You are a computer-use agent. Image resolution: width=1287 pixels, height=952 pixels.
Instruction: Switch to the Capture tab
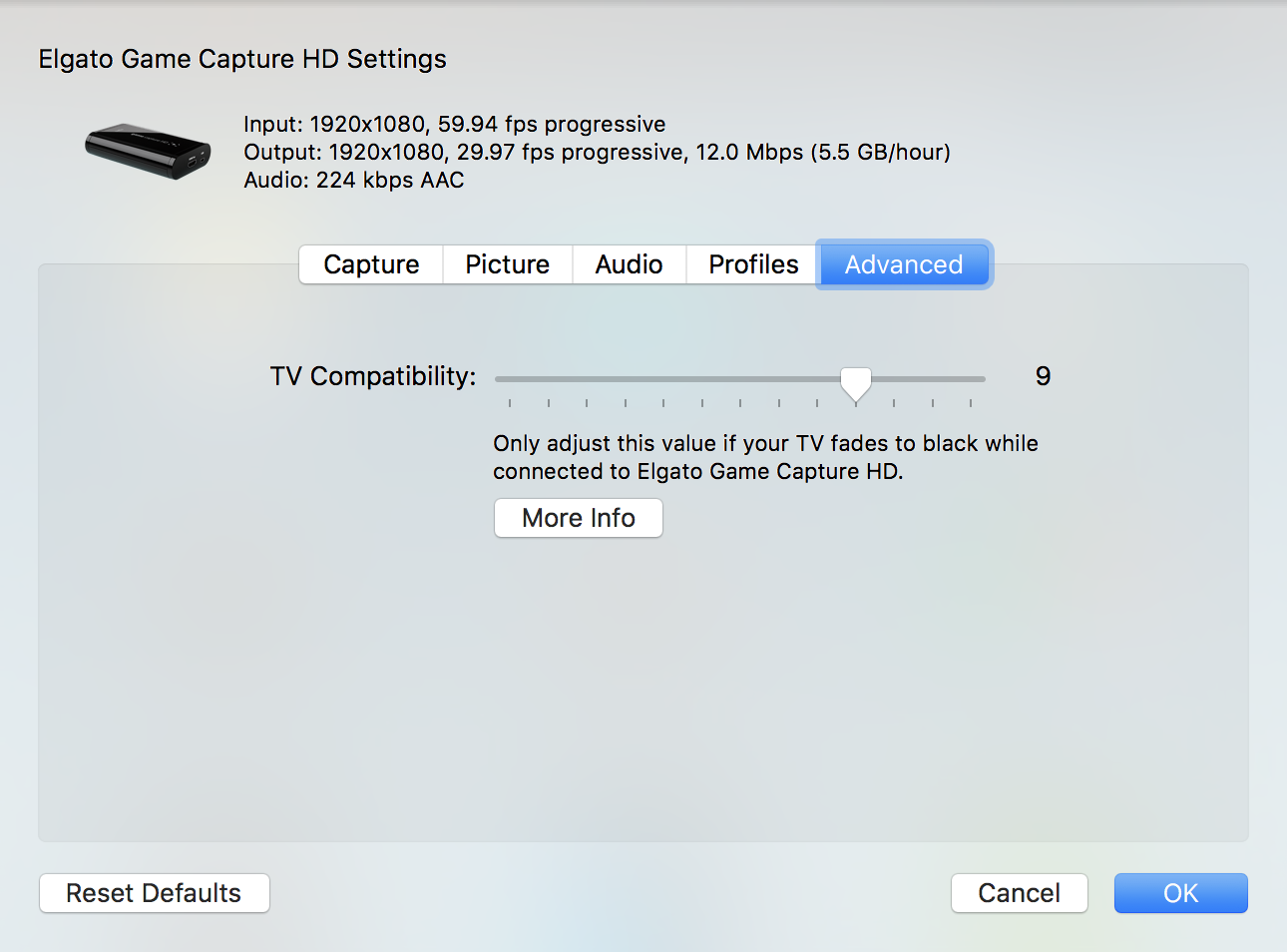(371, 264)
